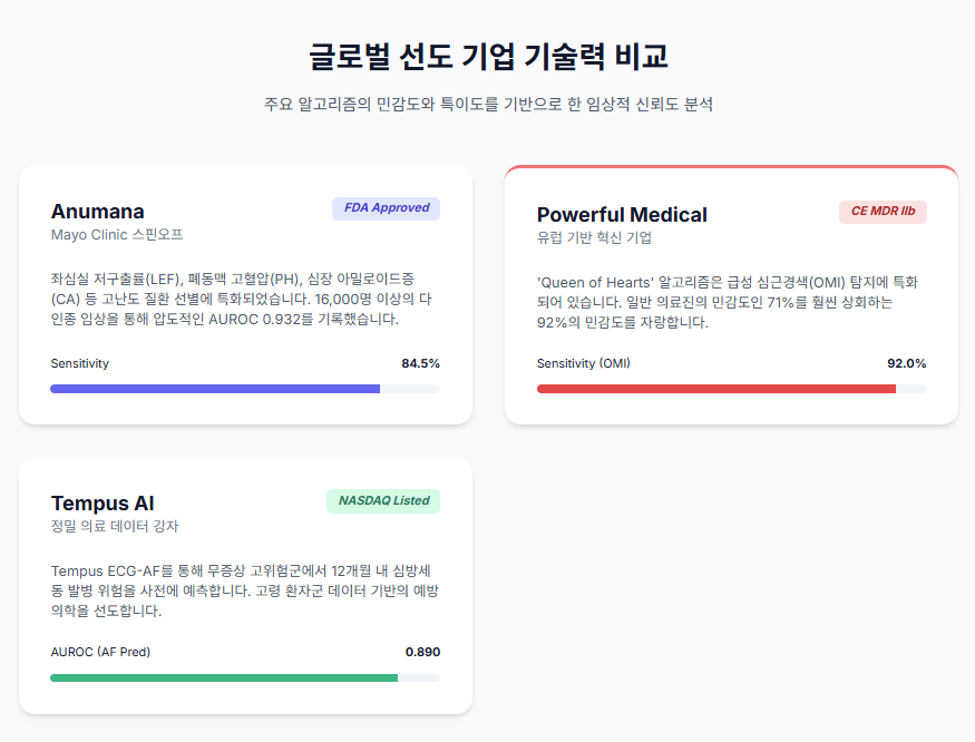Click the NASDAQ Listed badge
Viewport: 975px width, 742px height.
(x=383, y=501)
